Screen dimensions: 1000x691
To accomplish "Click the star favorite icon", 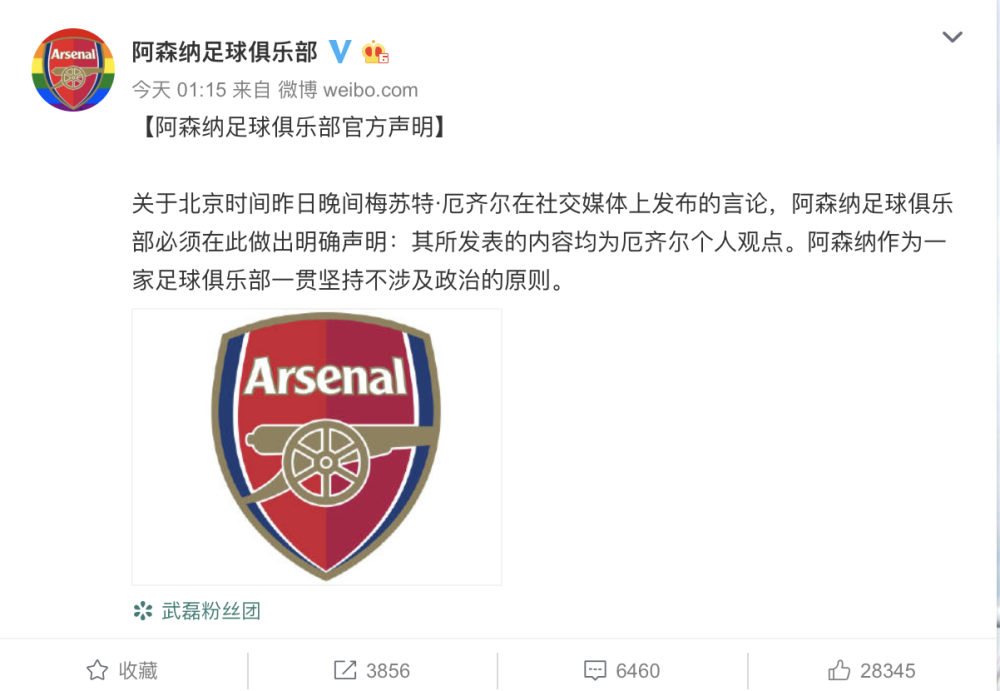I will click(x=97, y=670).
